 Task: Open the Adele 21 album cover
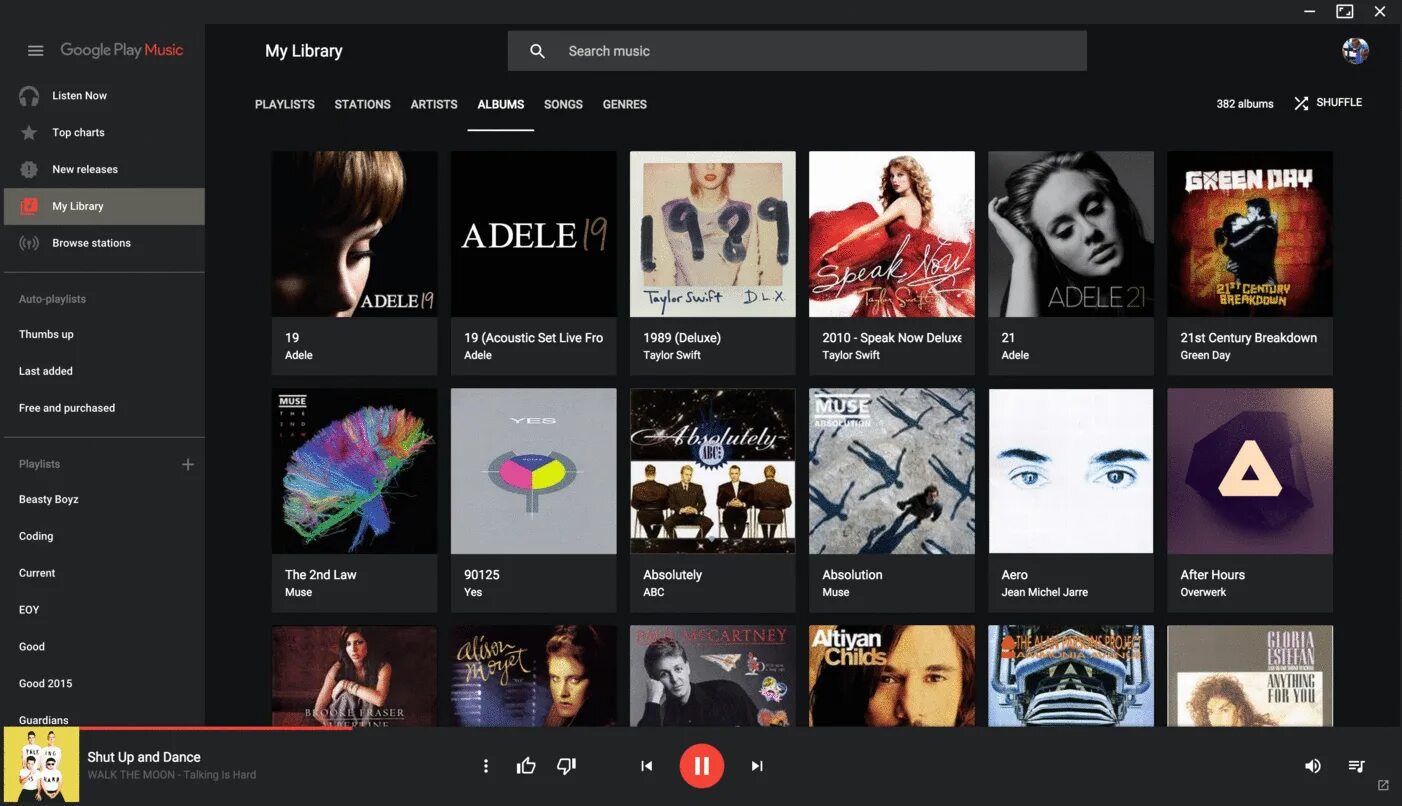click(x=1070, y=234)
